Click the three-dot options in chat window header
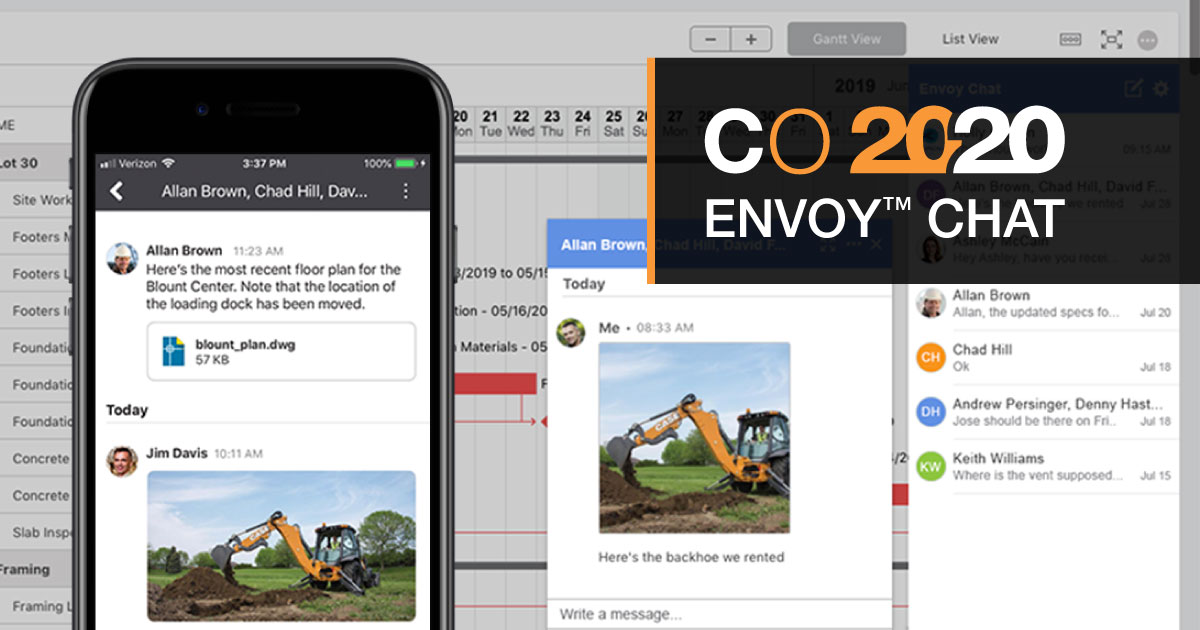The width and height of the screenshot is (1200, 630). (853, 244)
